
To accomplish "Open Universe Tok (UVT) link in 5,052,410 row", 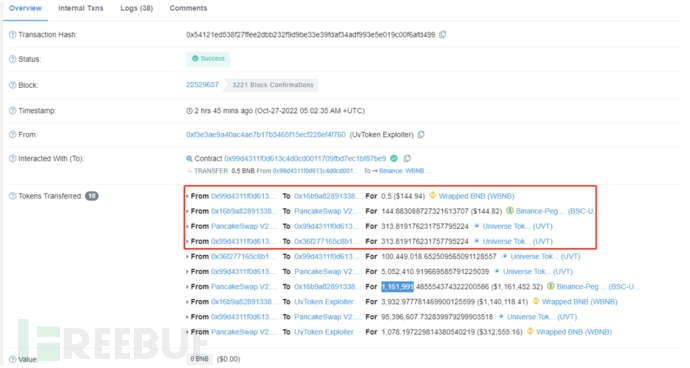I will [538, 272].
